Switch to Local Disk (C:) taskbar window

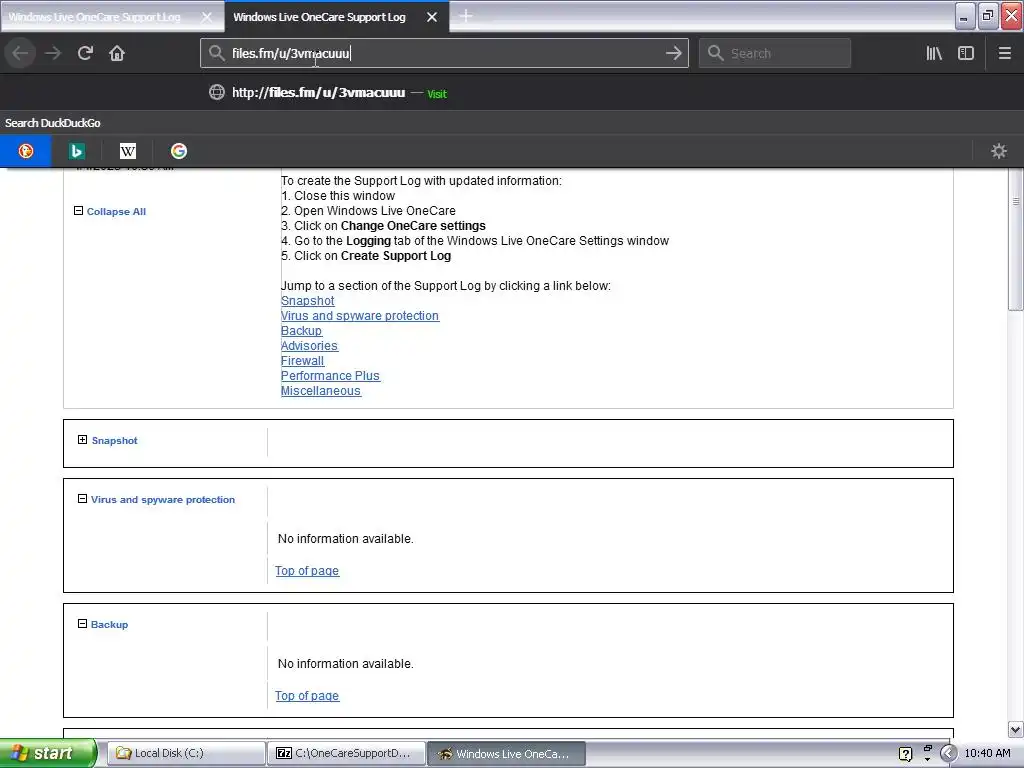[x=186, y=753]
